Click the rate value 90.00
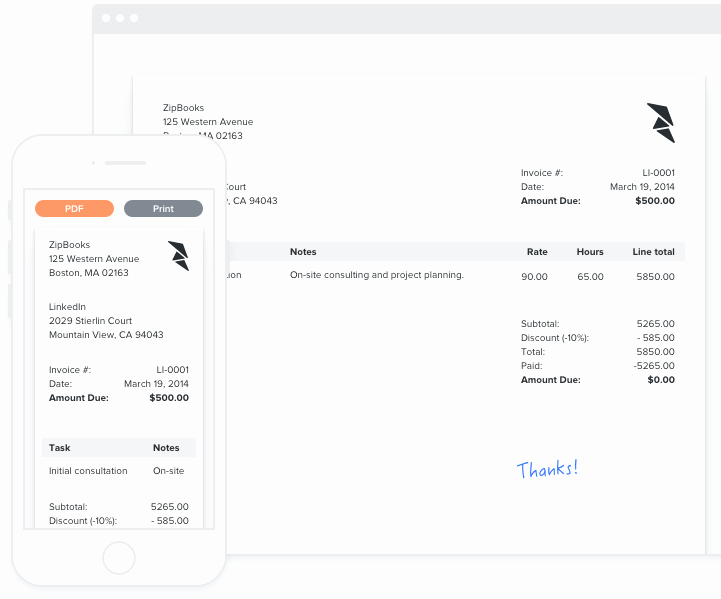Viewport: 721px width, 599px height. [534, 276]
